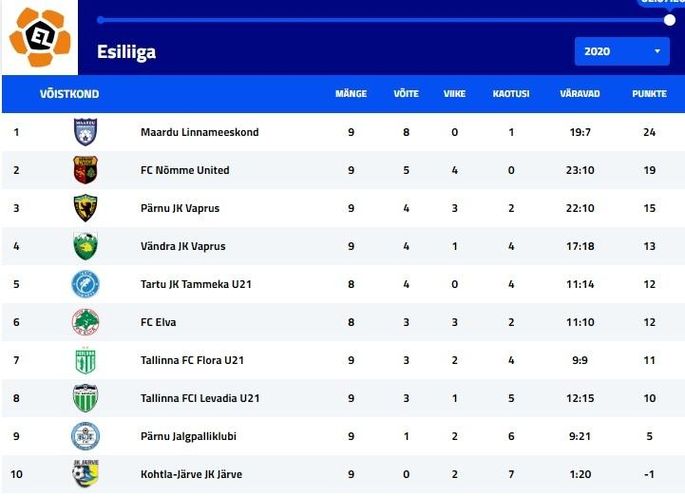Click the FC Nõmme United crest
The image size is (685, 497).
[x=85, y=169]
